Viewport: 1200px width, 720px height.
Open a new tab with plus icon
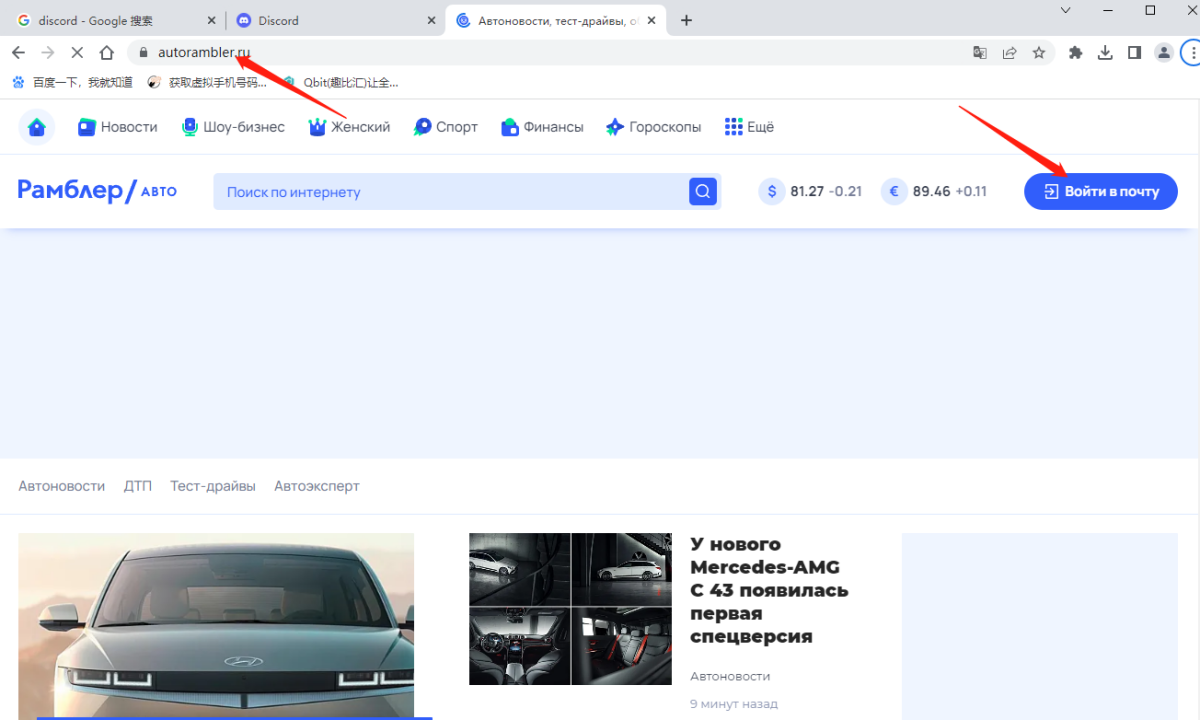click(x=686, y=20)
